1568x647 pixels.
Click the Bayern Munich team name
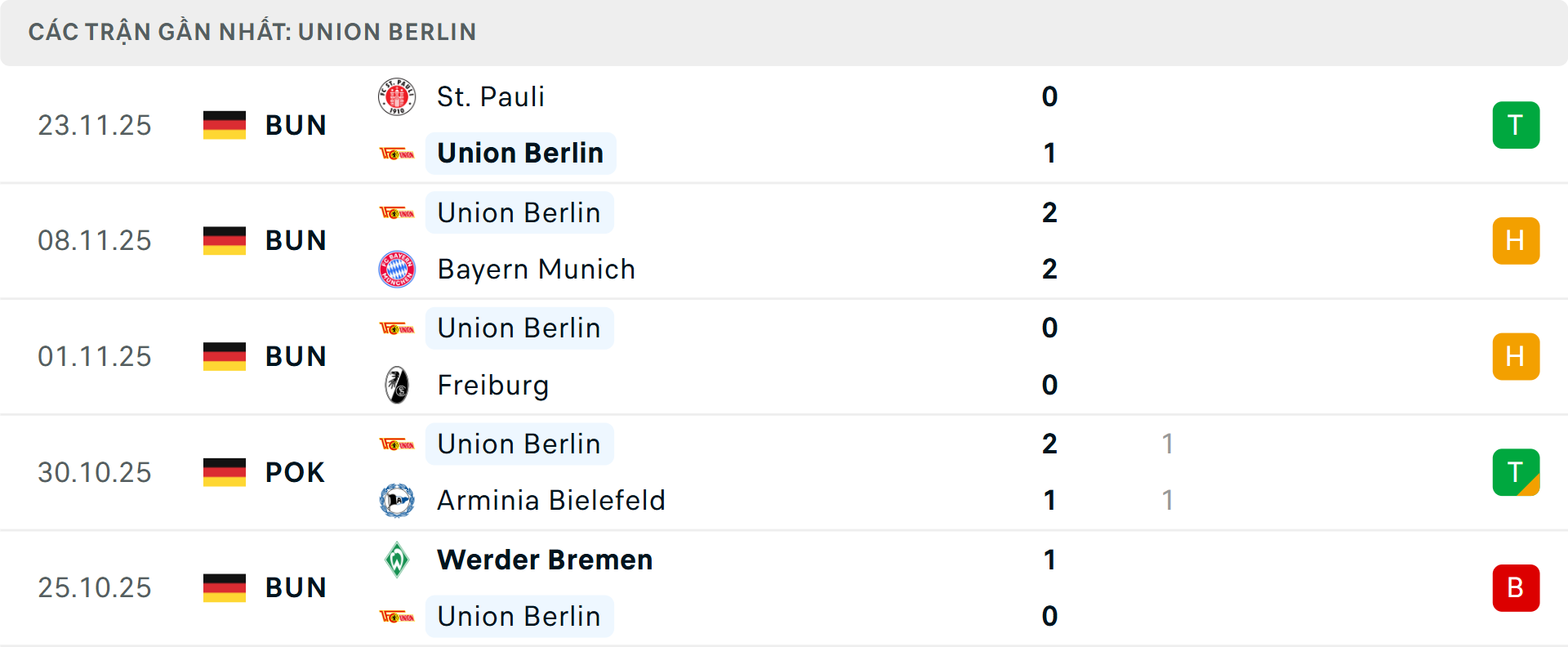(x=536, y=270)
